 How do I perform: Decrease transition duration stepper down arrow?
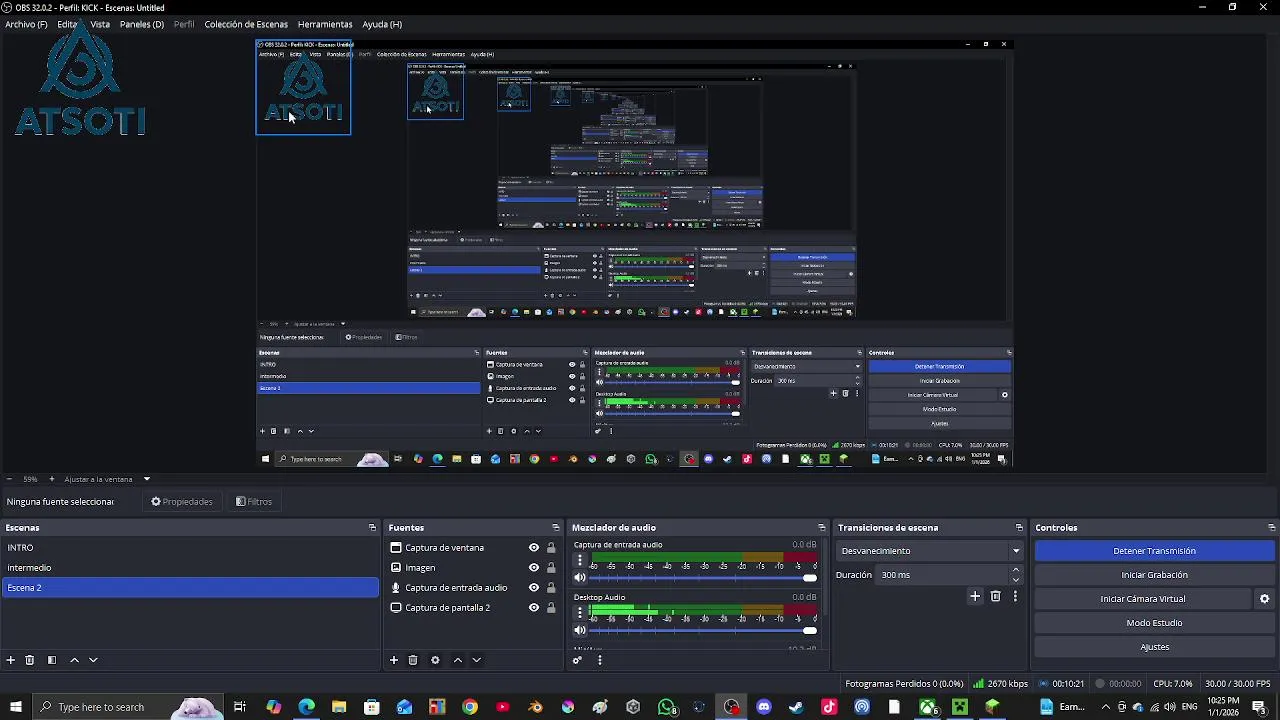pos(1016,580)
